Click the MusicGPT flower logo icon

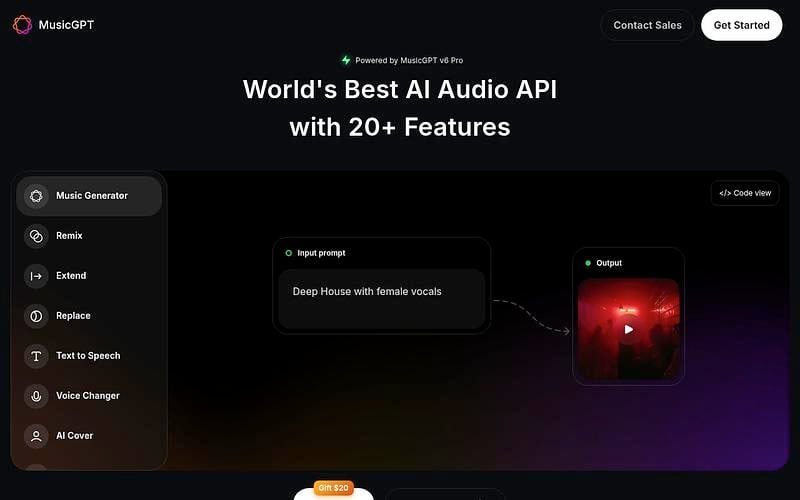[x=22, y=24]
